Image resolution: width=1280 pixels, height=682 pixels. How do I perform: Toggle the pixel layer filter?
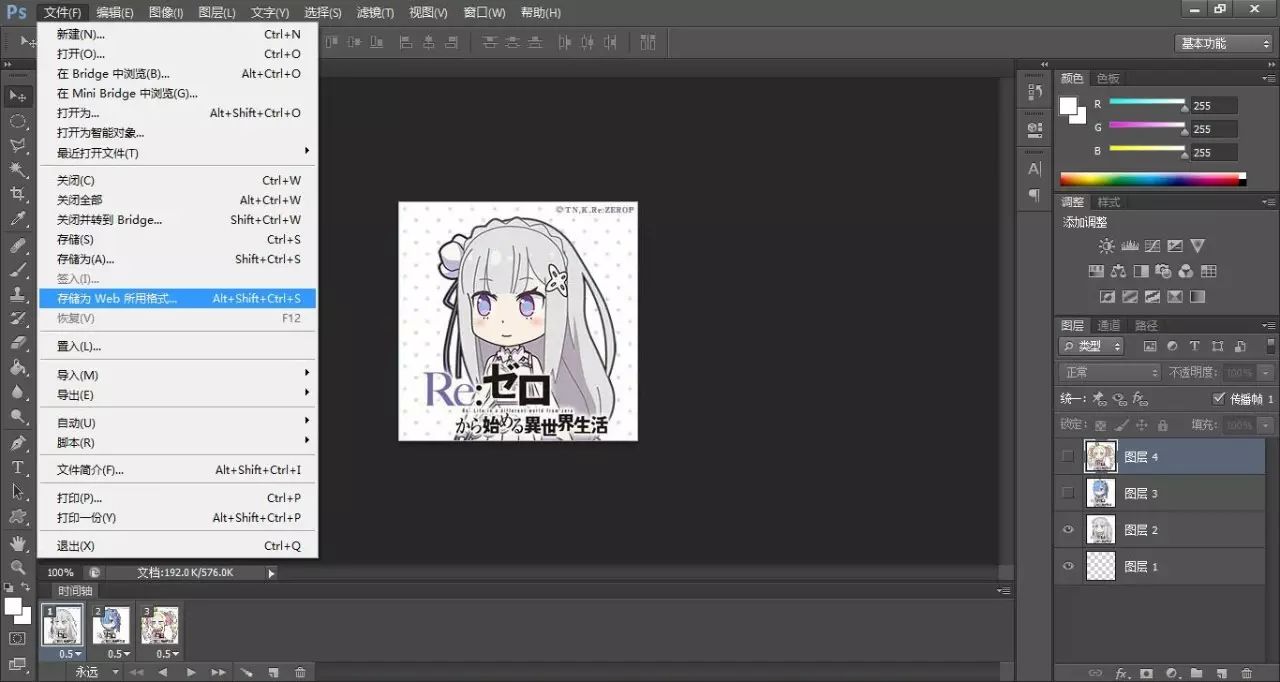click(x=1150, y=346)
